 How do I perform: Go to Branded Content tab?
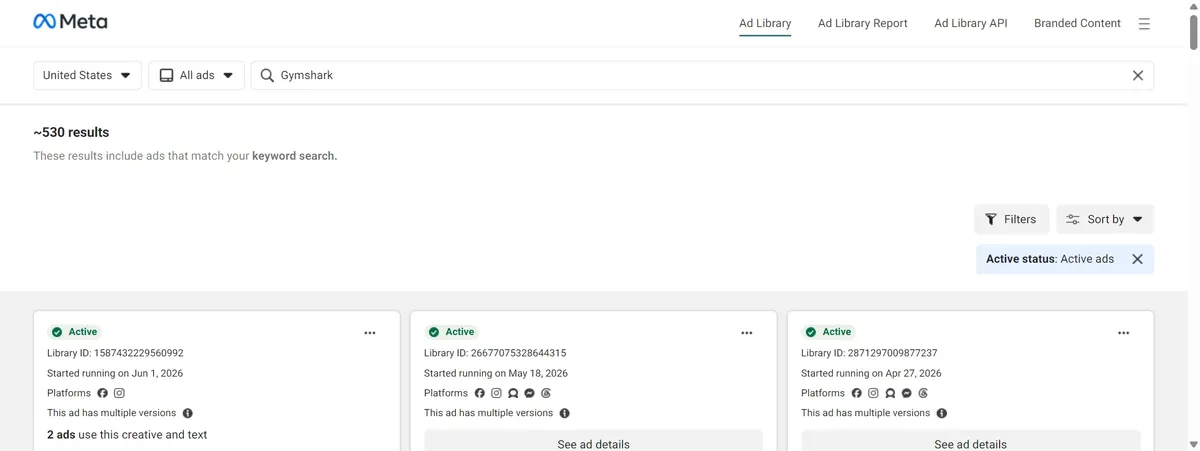[x=1077, y=23]
